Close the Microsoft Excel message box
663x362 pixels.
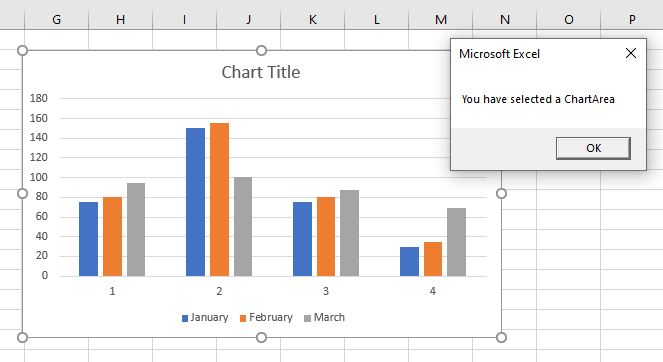[x=631, y=53]
